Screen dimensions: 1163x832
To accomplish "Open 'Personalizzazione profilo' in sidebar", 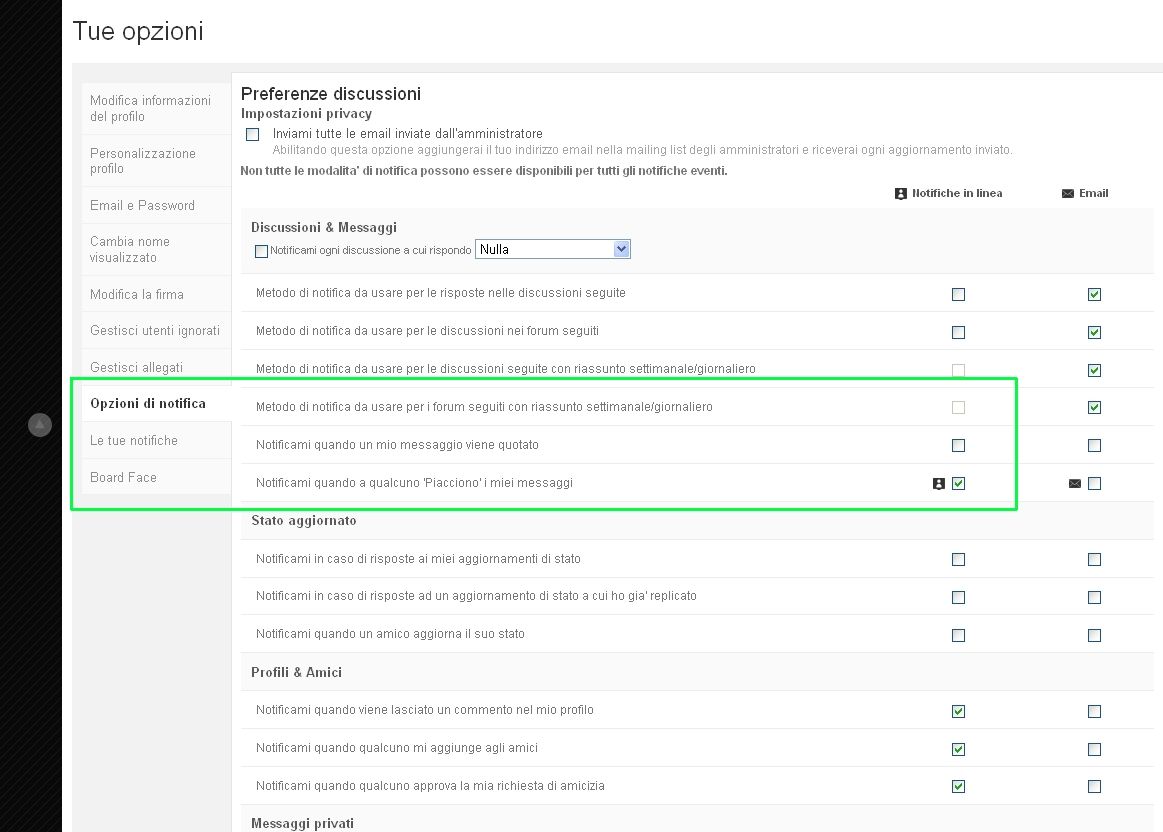I will 143,161.
